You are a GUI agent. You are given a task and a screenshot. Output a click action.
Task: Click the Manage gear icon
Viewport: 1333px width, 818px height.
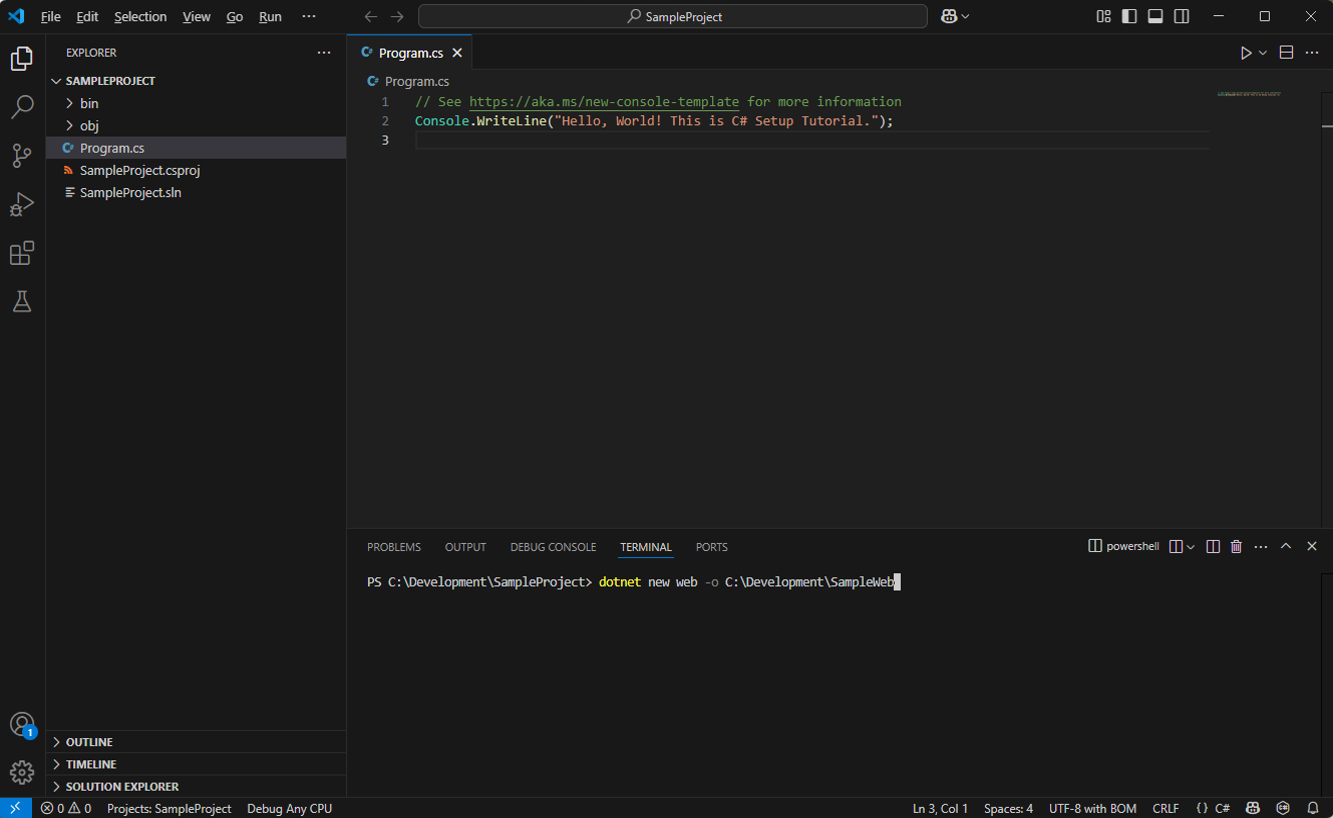(22, 772)
